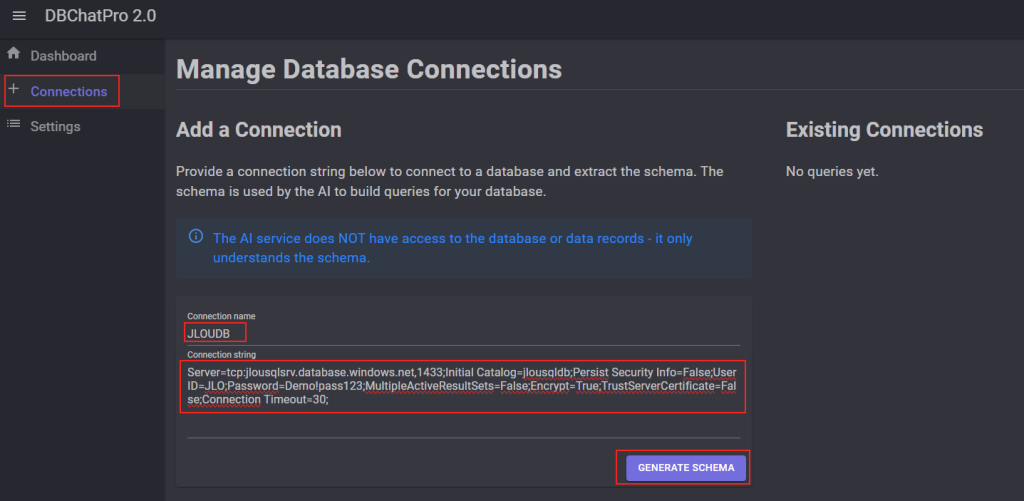
Task: Focus the Connection name field JLOUDB
Action: coord(464,333)
